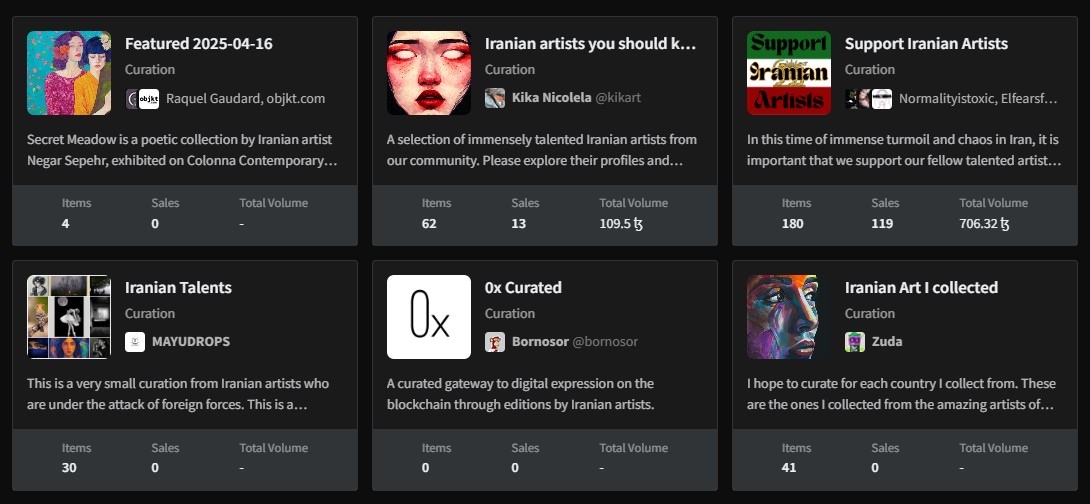Click the Support Iranian Artists flag thumbnail
This screenshot has height=504, width=1090.
789,73
